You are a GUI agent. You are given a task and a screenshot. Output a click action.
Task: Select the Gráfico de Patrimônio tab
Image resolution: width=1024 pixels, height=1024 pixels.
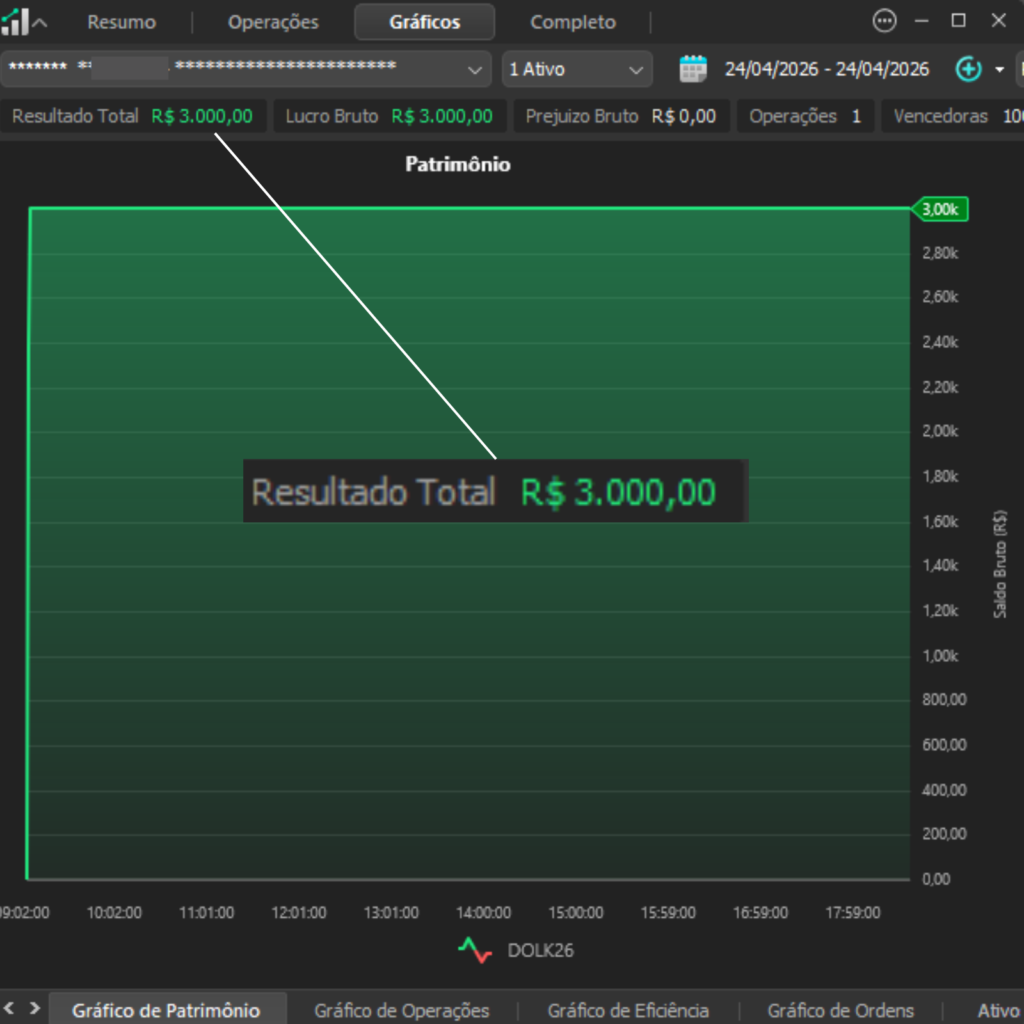tap(166, 1010)
